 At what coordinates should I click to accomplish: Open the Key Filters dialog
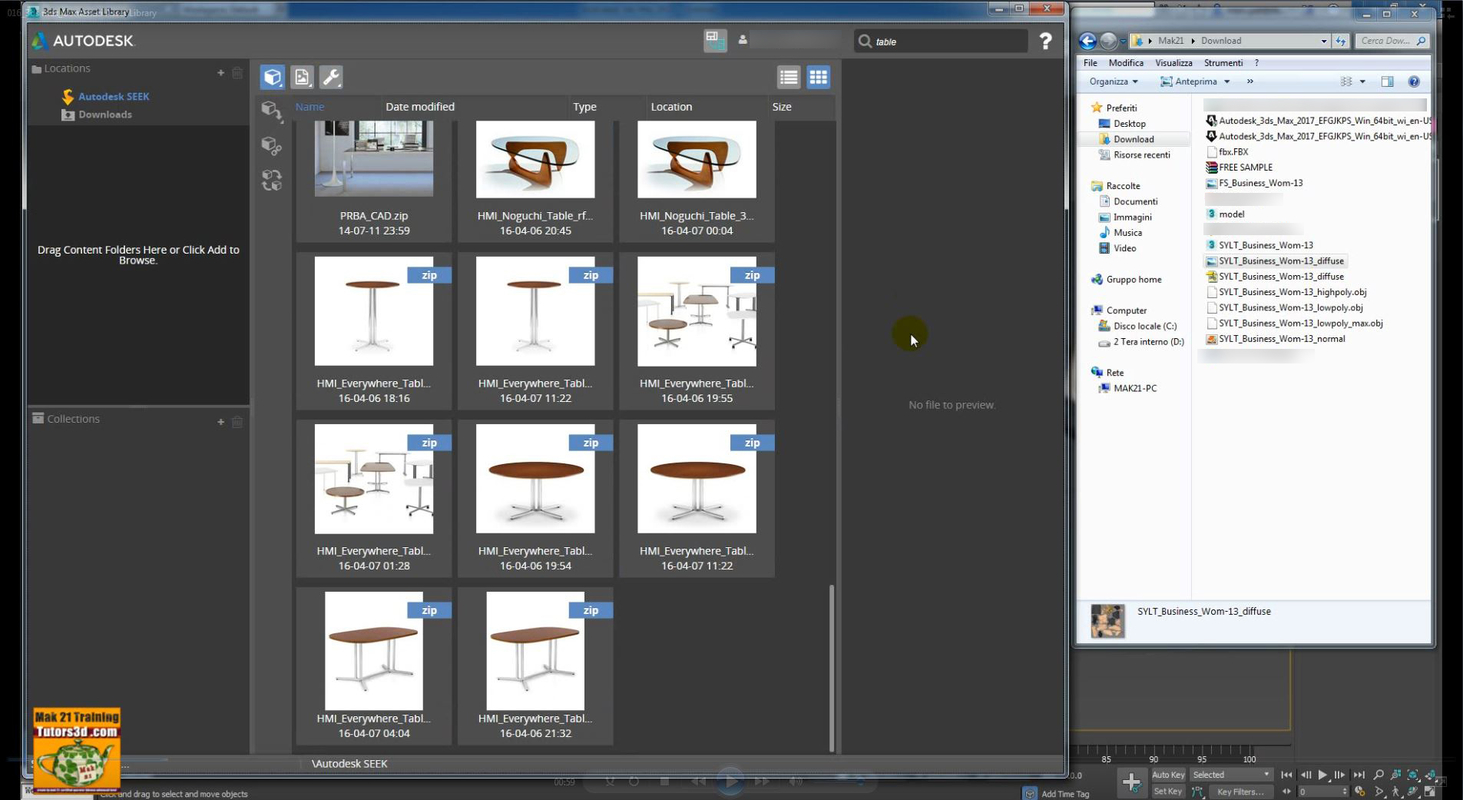[x=1241, y=791]
